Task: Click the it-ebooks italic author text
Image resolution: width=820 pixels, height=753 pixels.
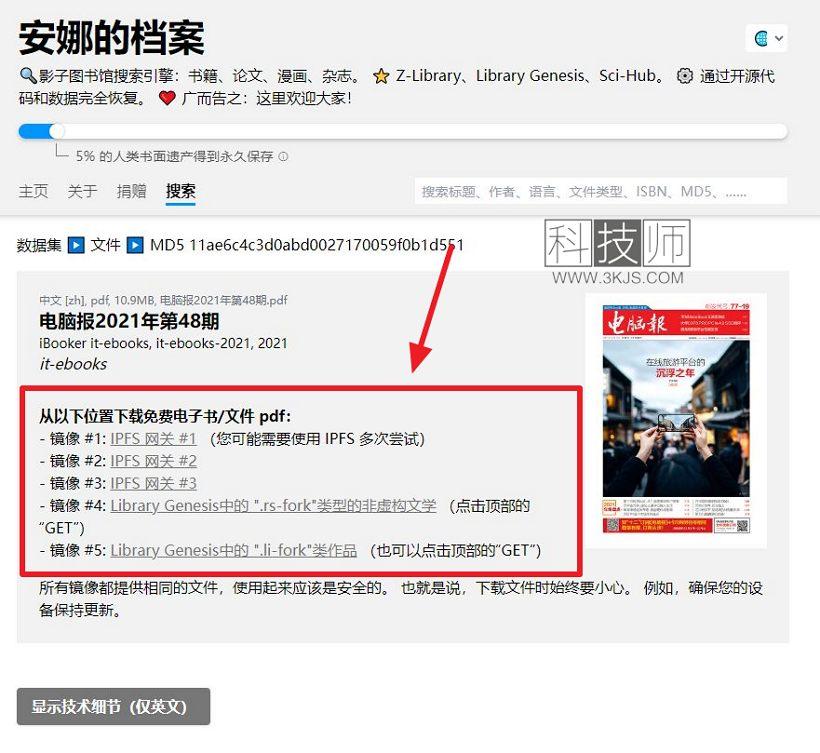Action: tap(73, 364)
